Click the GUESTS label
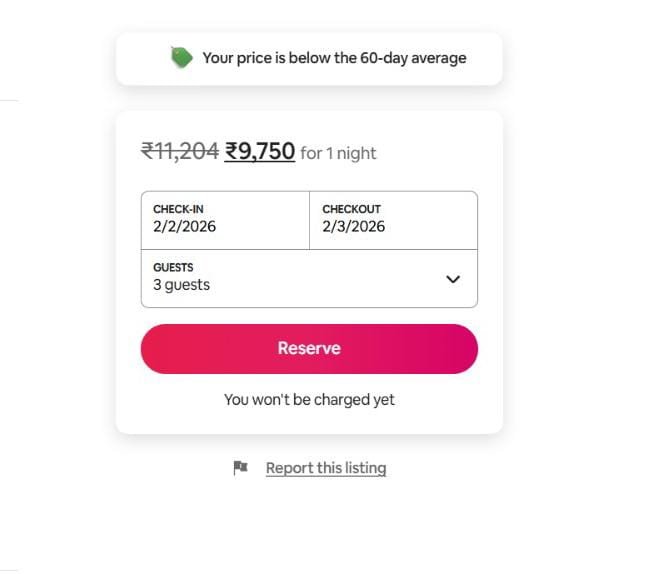 [x=173, y=267]
